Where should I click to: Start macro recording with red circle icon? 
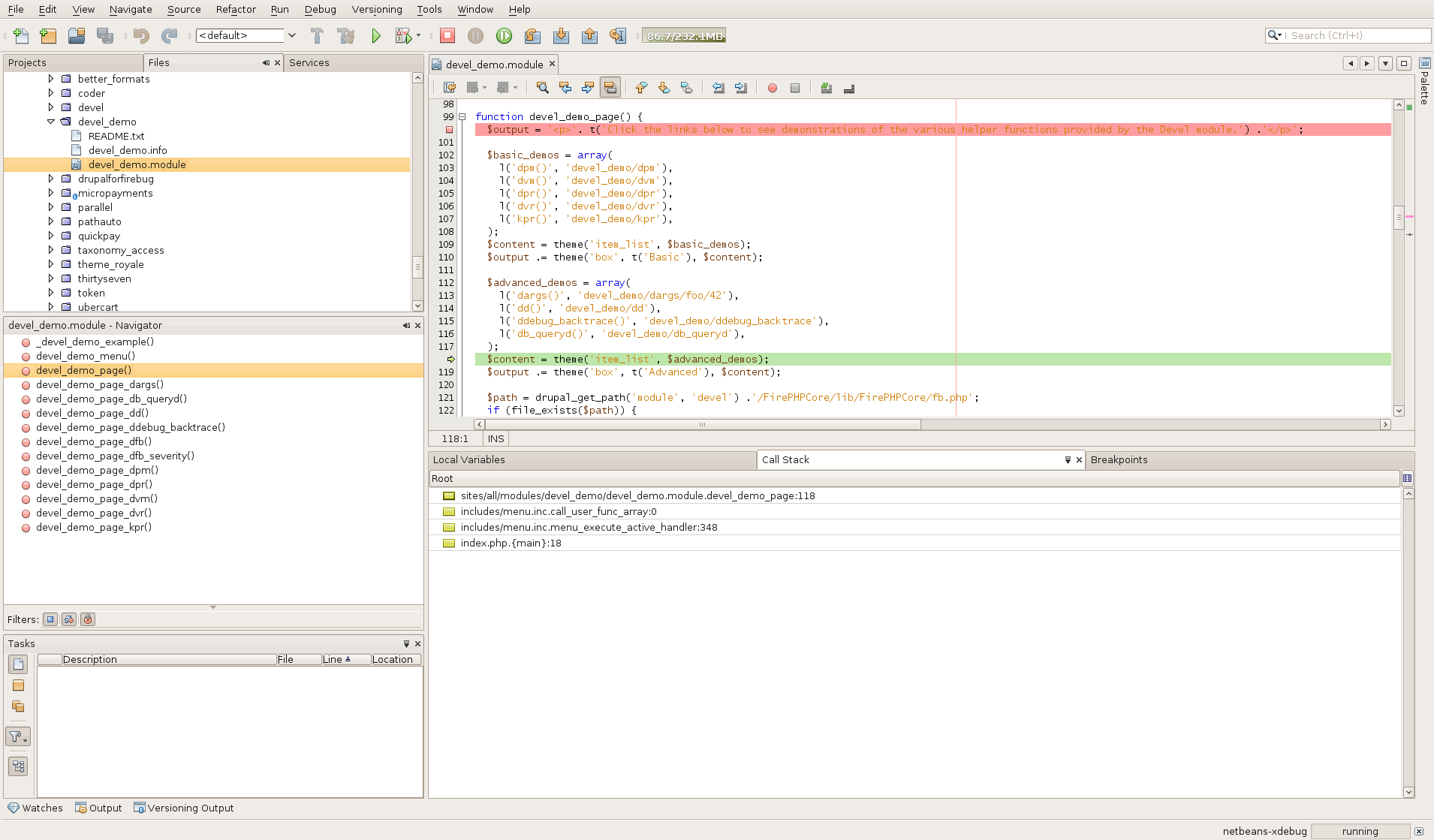coord(772,88)
